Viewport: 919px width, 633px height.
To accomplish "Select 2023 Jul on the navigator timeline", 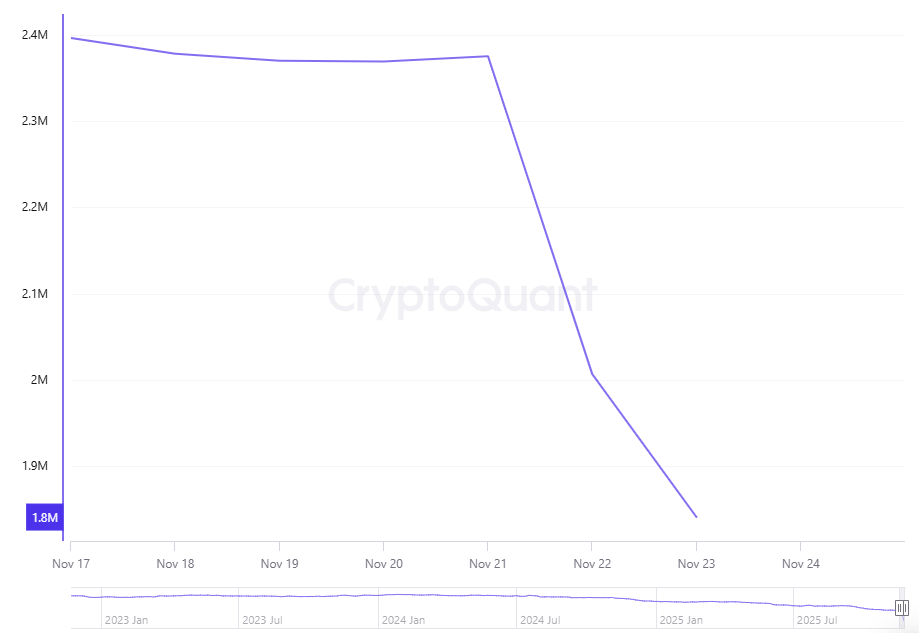I will pyautogui.click(x=262, y=620).
